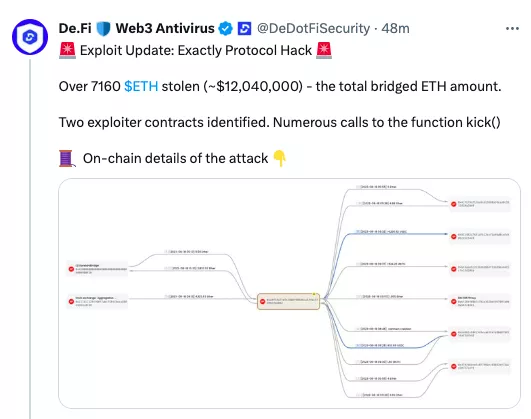Open the $ETH cashtag link

141,86
